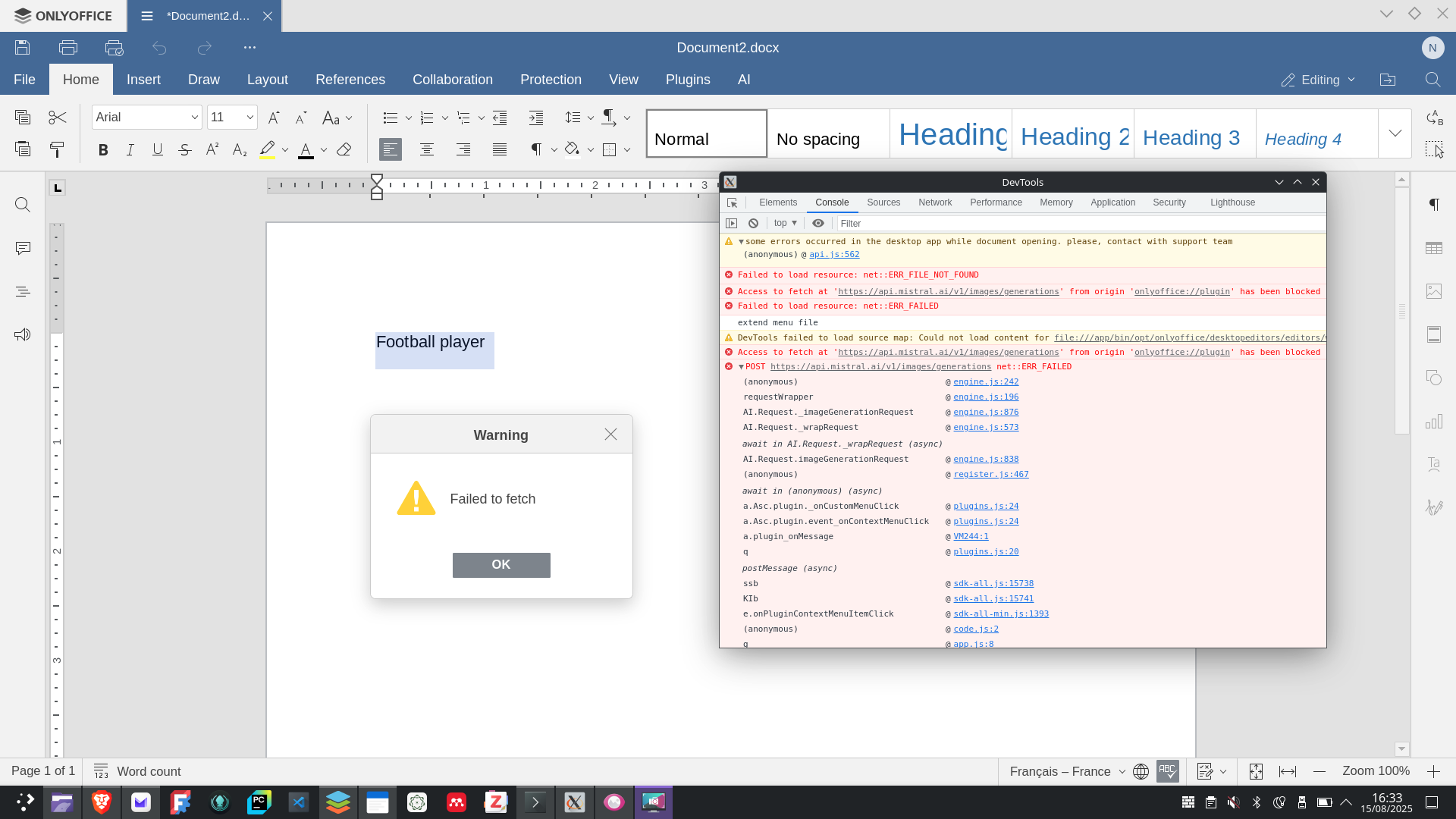This screenshot has height=819, width=1456.
Task: Open table settings in right sidebar
Action: [1433, 248]
